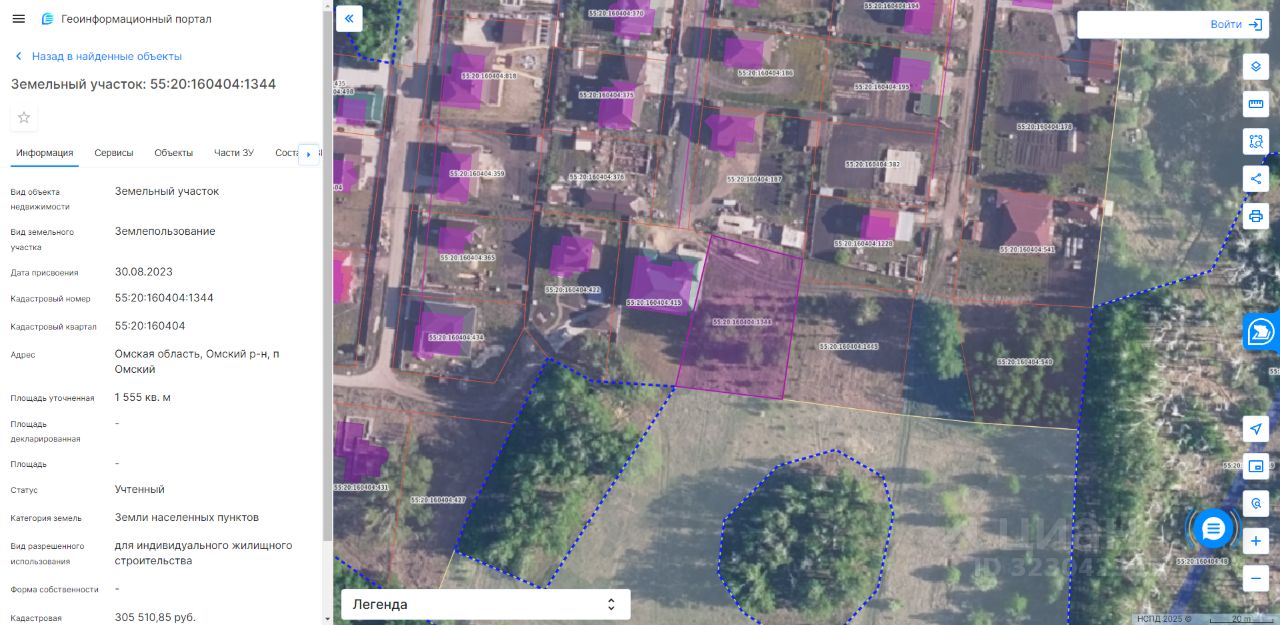The height and width of the screenshot is (625, 1280).
Task: Open the blue side widget tab
Action: (x=1262, y=331)
